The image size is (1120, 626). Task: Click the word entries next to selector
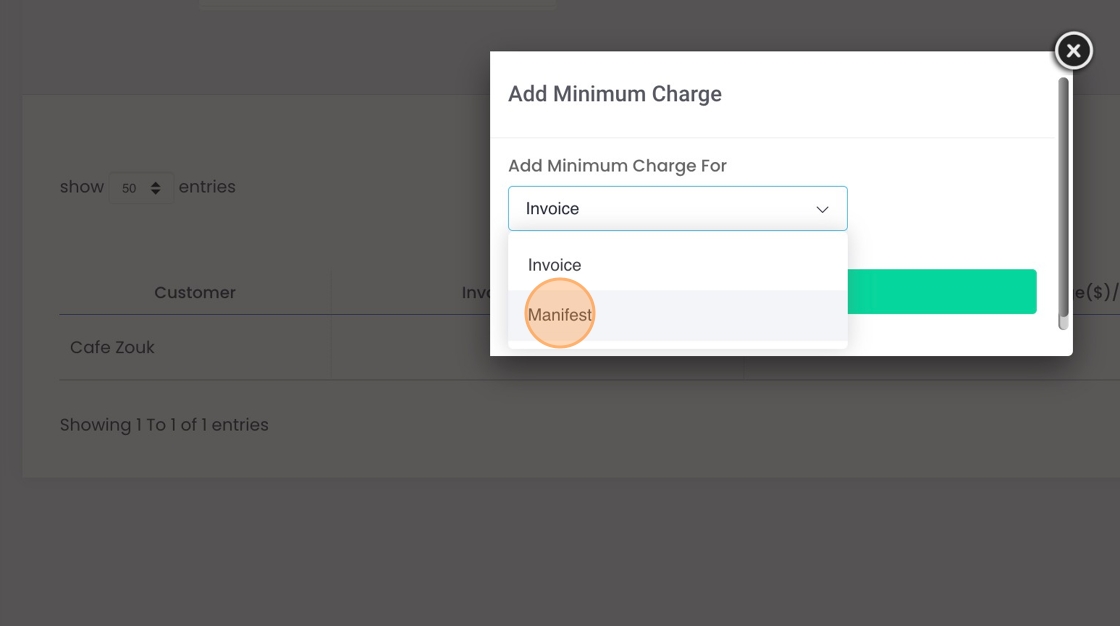(207, 187)
